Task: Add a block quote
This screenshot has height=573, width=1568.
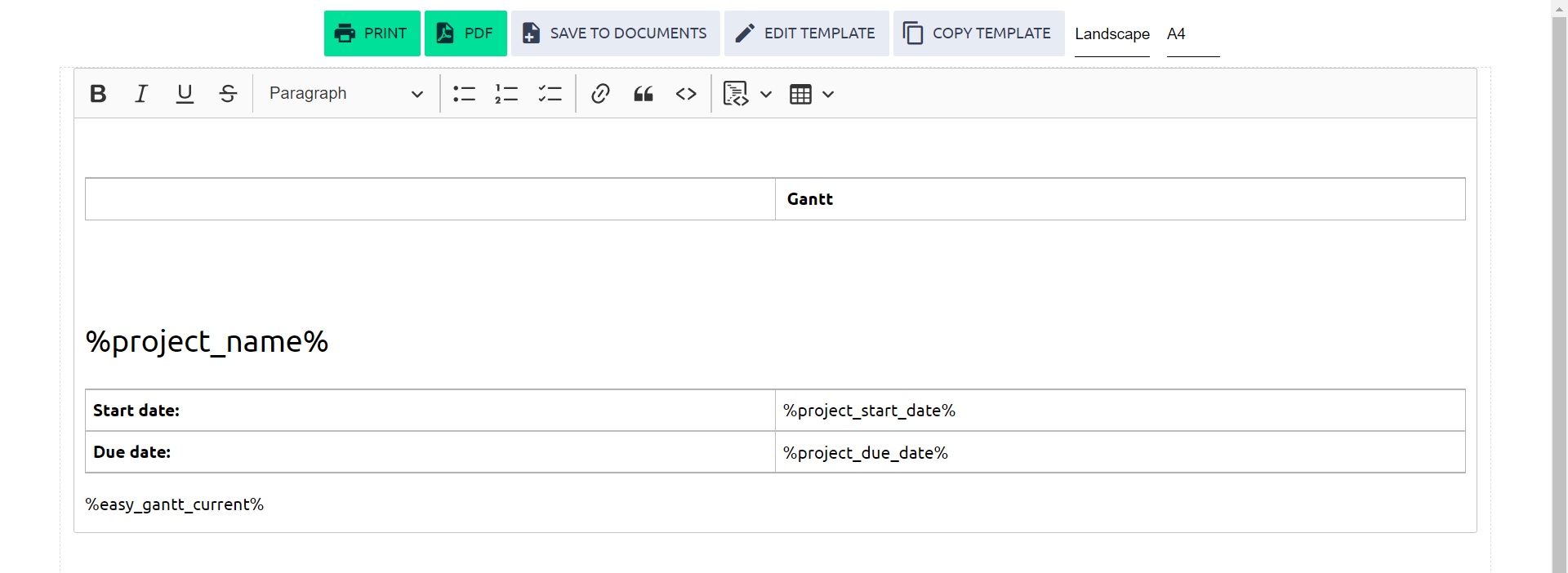Action: tap(644, 94)
